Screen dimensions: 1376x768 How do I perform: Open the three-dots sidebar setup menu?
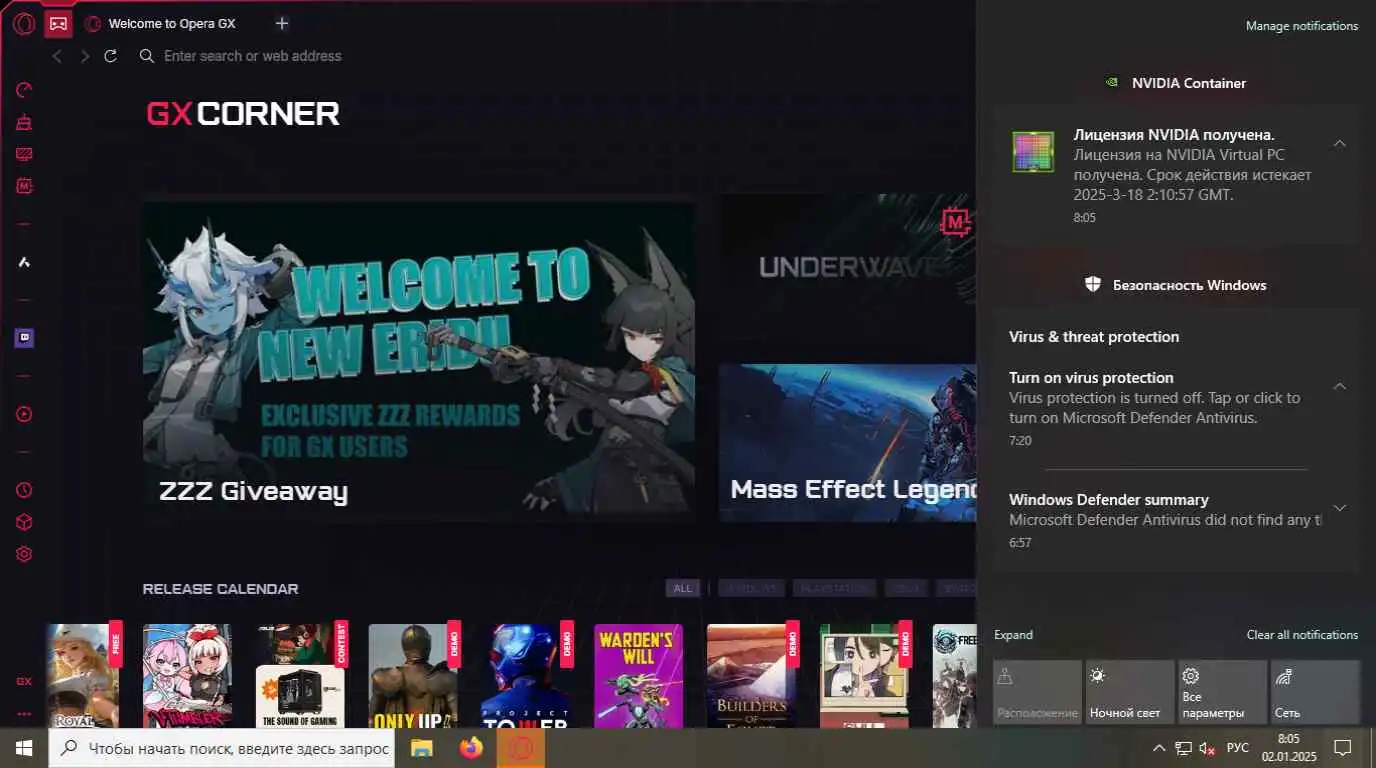click(24, 714)
